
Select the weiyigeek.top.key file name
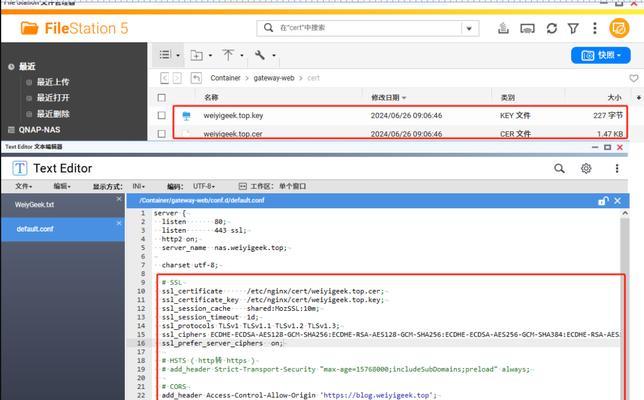233,115
